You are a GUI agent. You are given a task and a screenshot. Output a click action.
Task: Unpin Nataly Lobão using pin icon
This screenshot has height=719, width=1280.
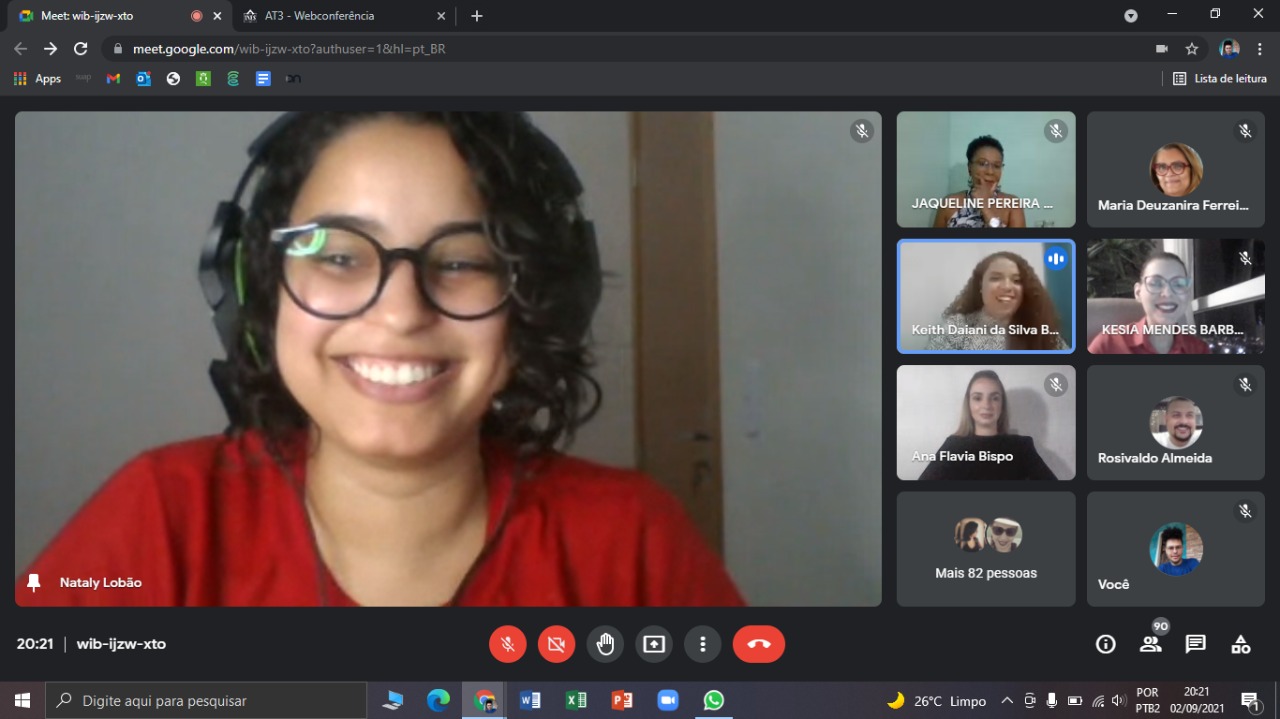pos(34,582)
